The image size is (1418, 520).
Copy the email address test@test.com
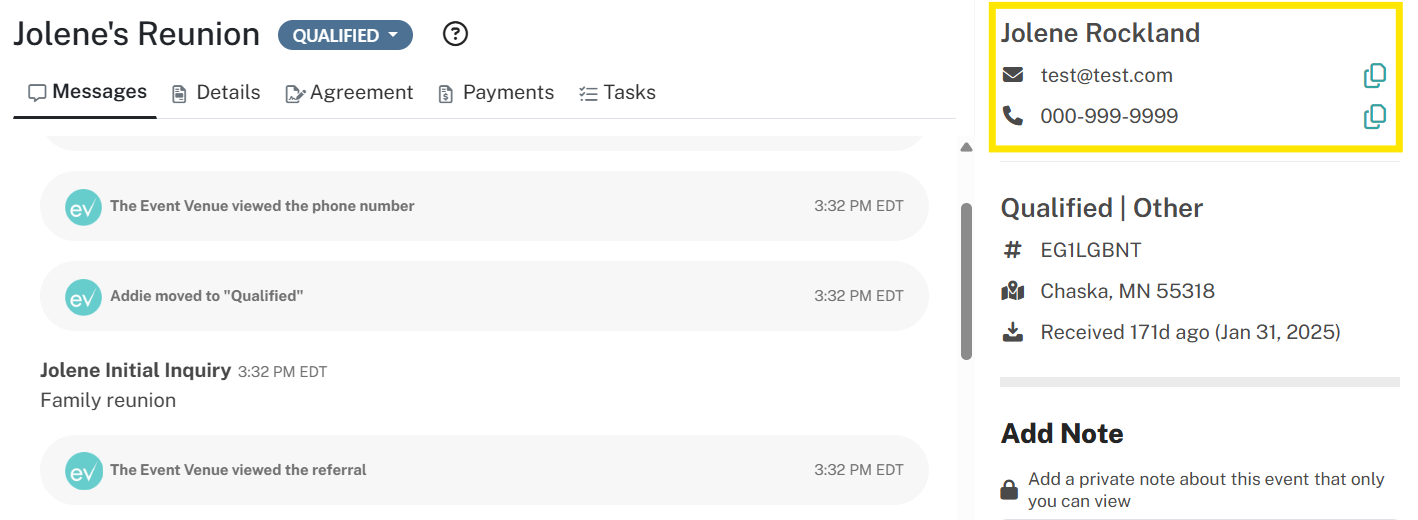[1375, 75]
